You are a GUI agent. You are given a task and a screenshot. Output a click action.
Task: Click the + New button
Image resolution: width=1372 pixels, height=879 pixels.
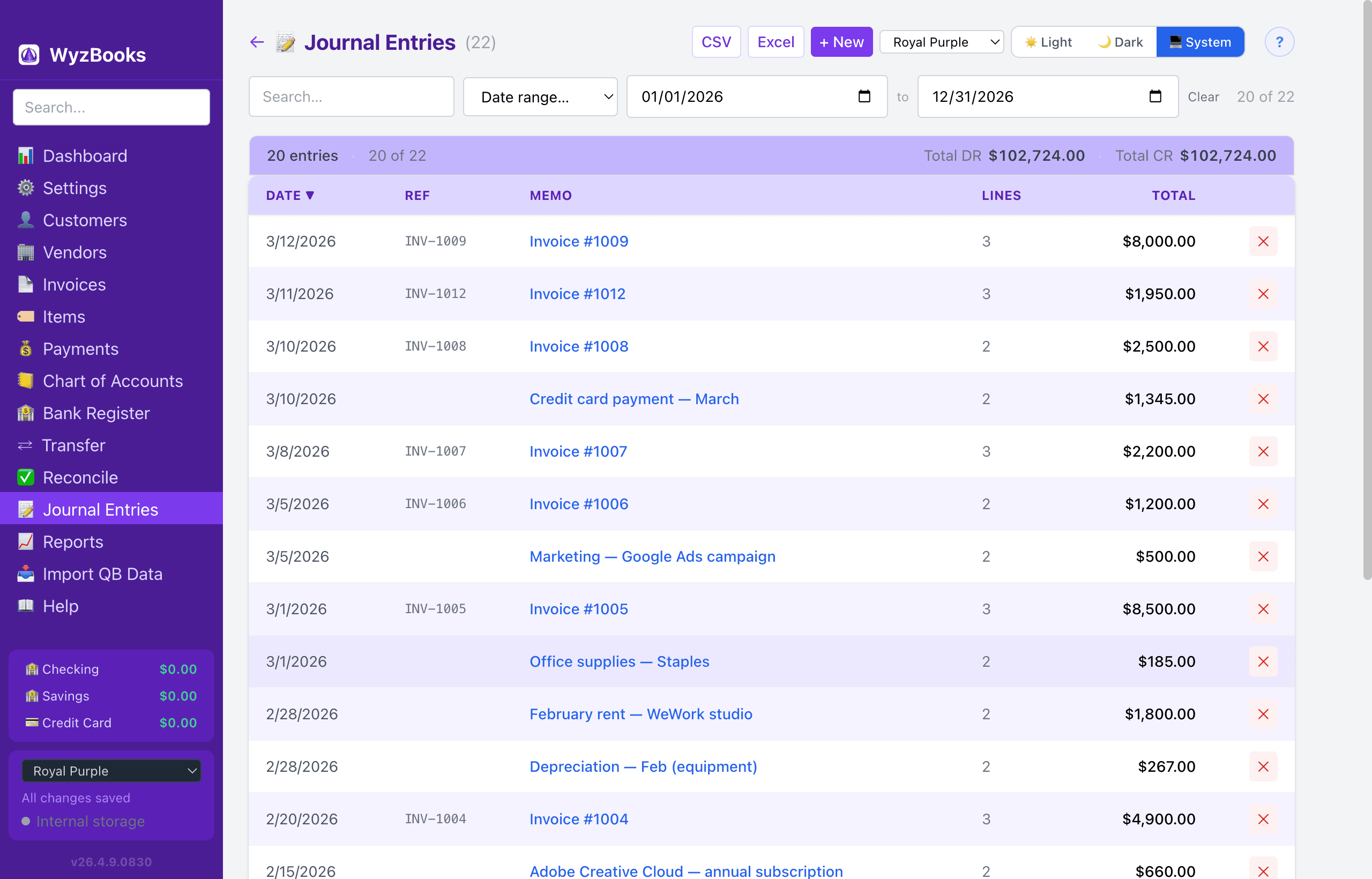[x=841, y=42]
